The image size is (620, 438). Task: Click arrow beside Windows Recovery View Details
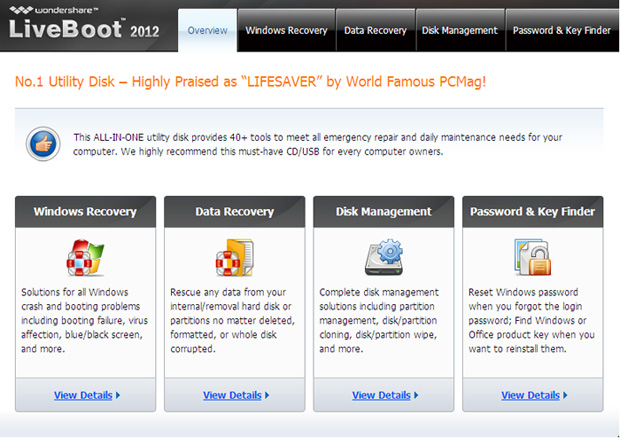118,395
